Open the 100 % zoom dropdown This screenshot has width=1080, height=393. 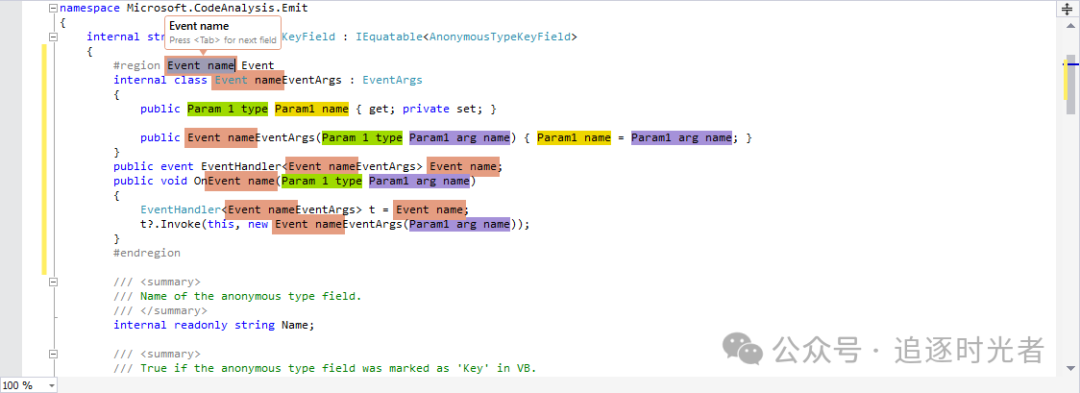28,385
